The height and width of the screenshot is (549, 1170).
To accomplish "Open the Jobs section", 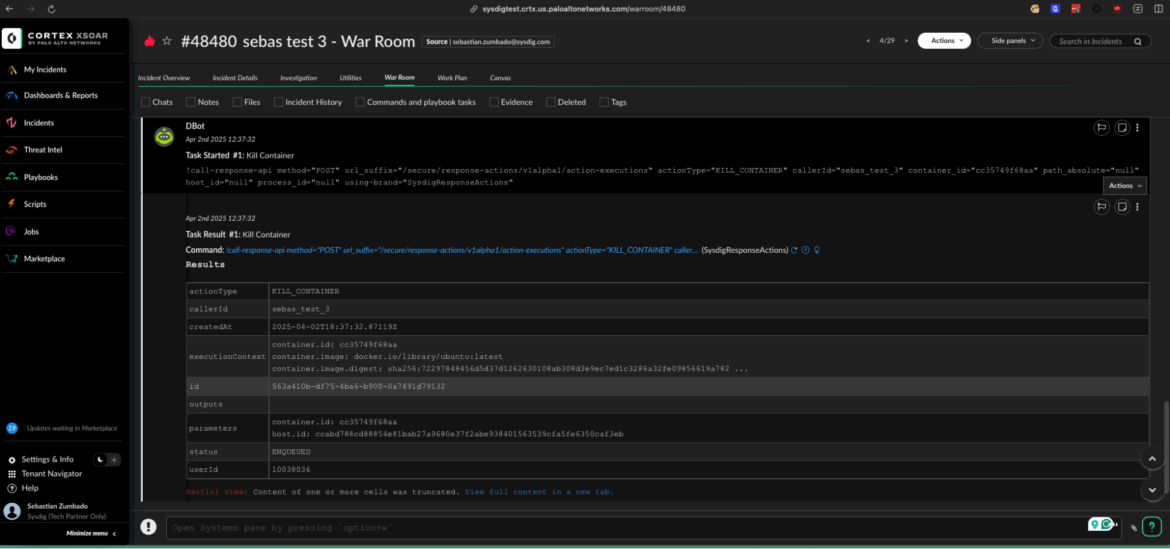I will tap(31, 232).
